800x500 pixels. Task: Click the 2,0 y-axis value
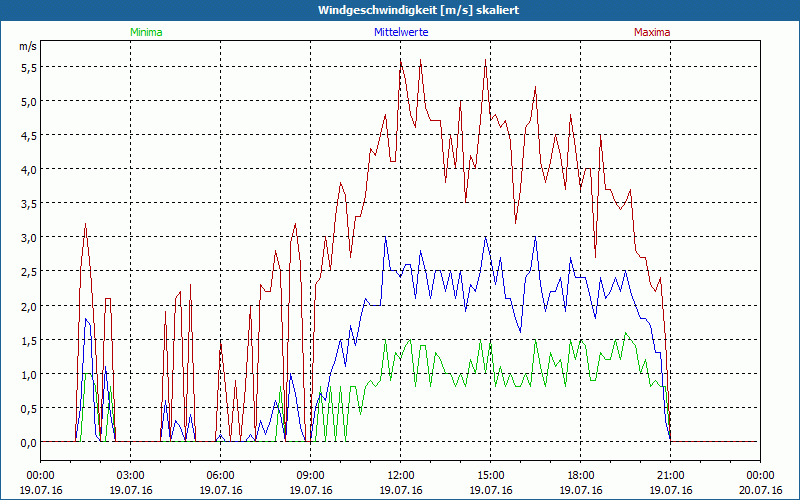[x=29, y=306]
